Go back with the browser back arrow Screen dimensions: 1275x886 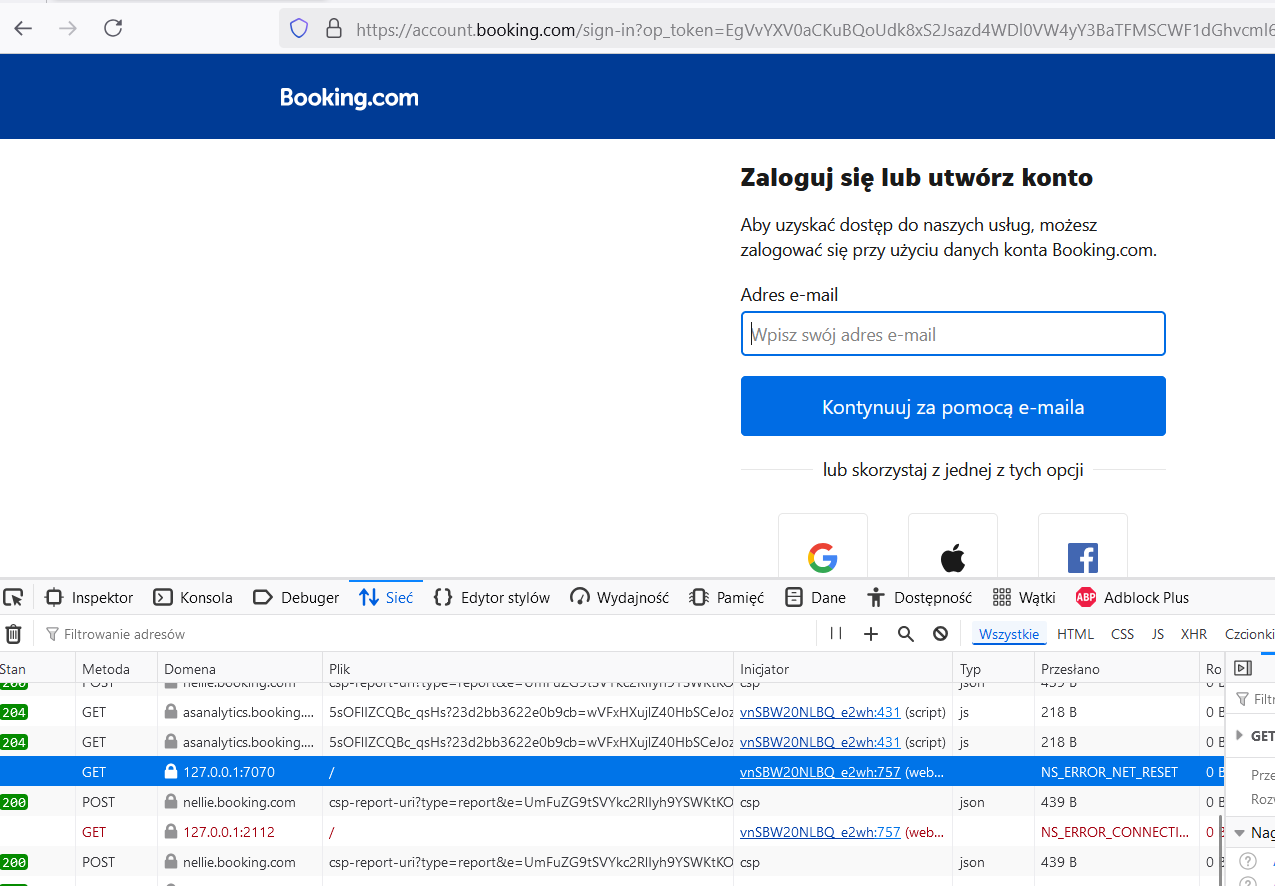point(23,28)
